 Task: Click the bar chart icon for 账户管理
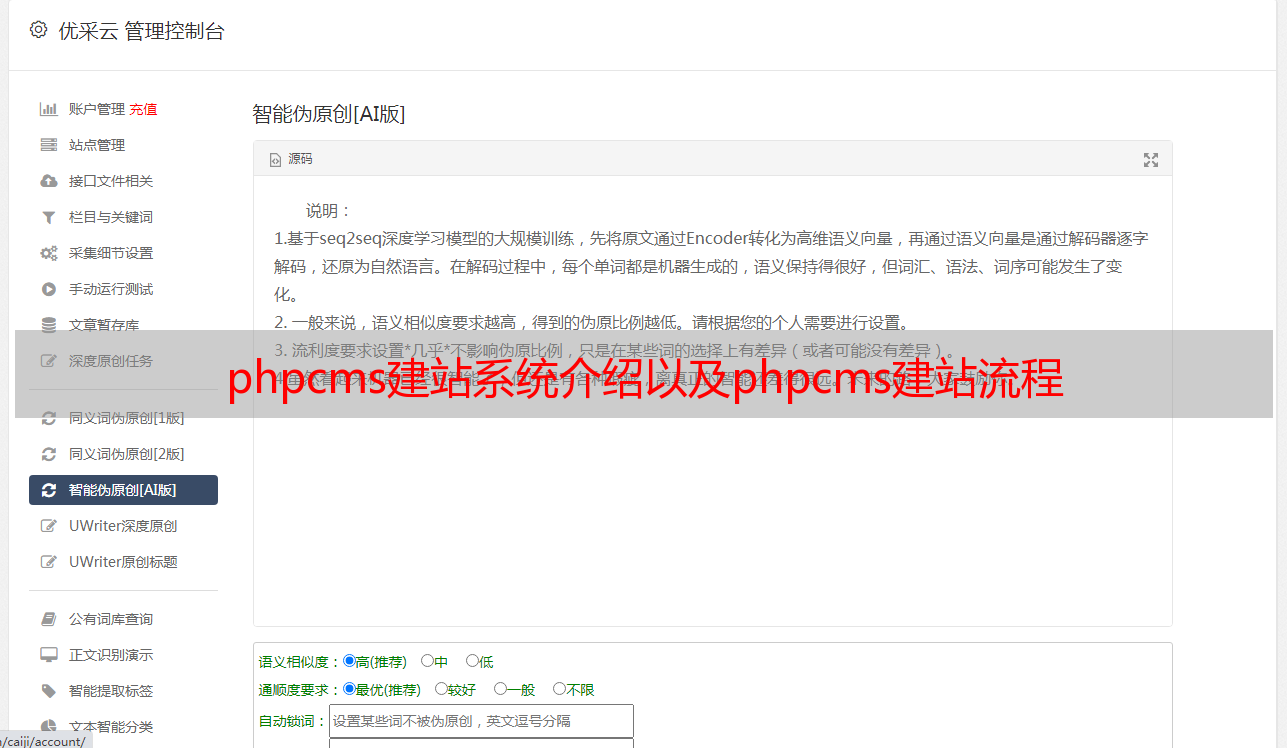(x=48, y=109)
